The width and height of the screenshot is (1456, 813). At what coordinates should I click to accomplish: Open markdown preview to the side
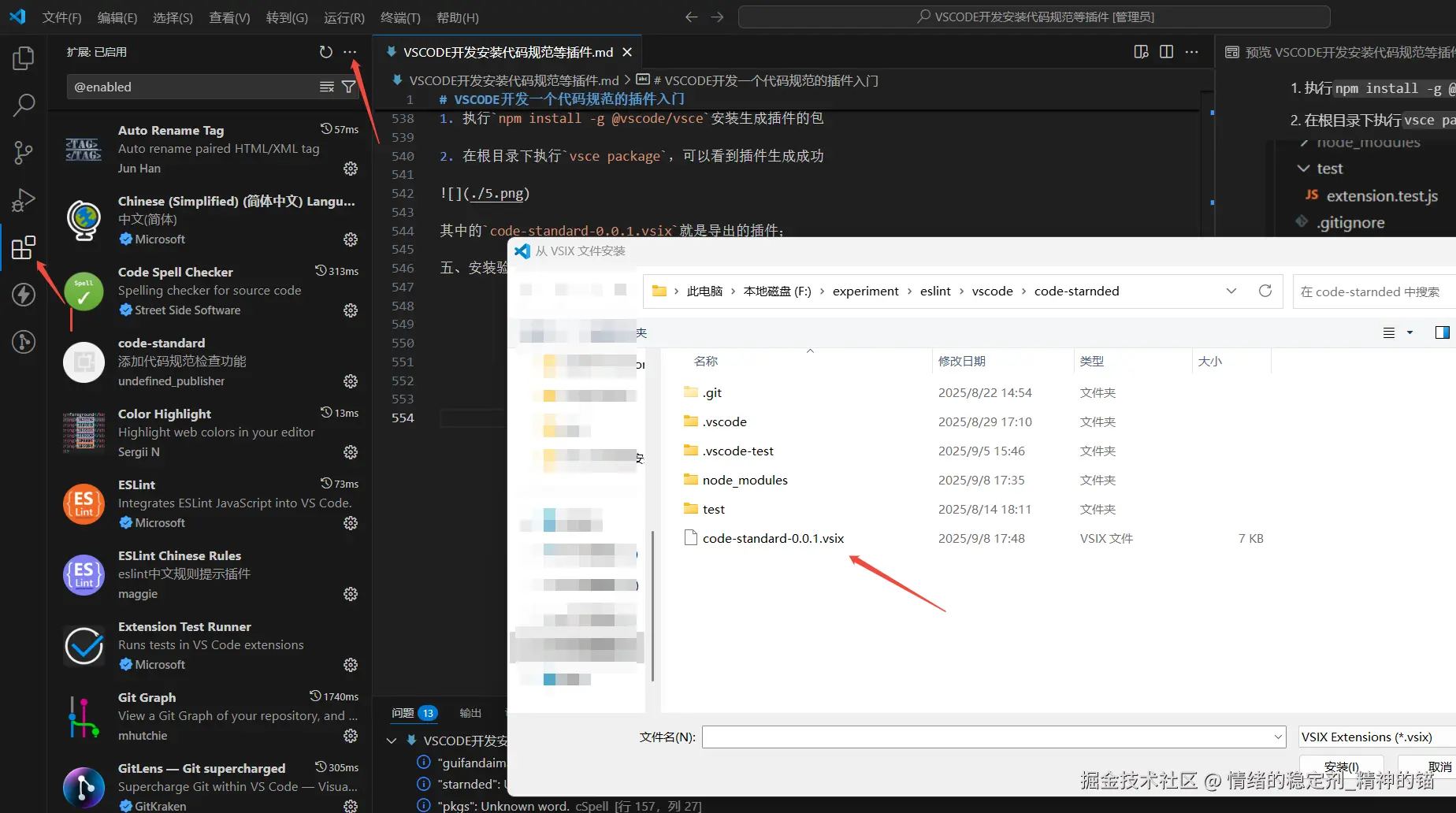[x=1141, y=52]
